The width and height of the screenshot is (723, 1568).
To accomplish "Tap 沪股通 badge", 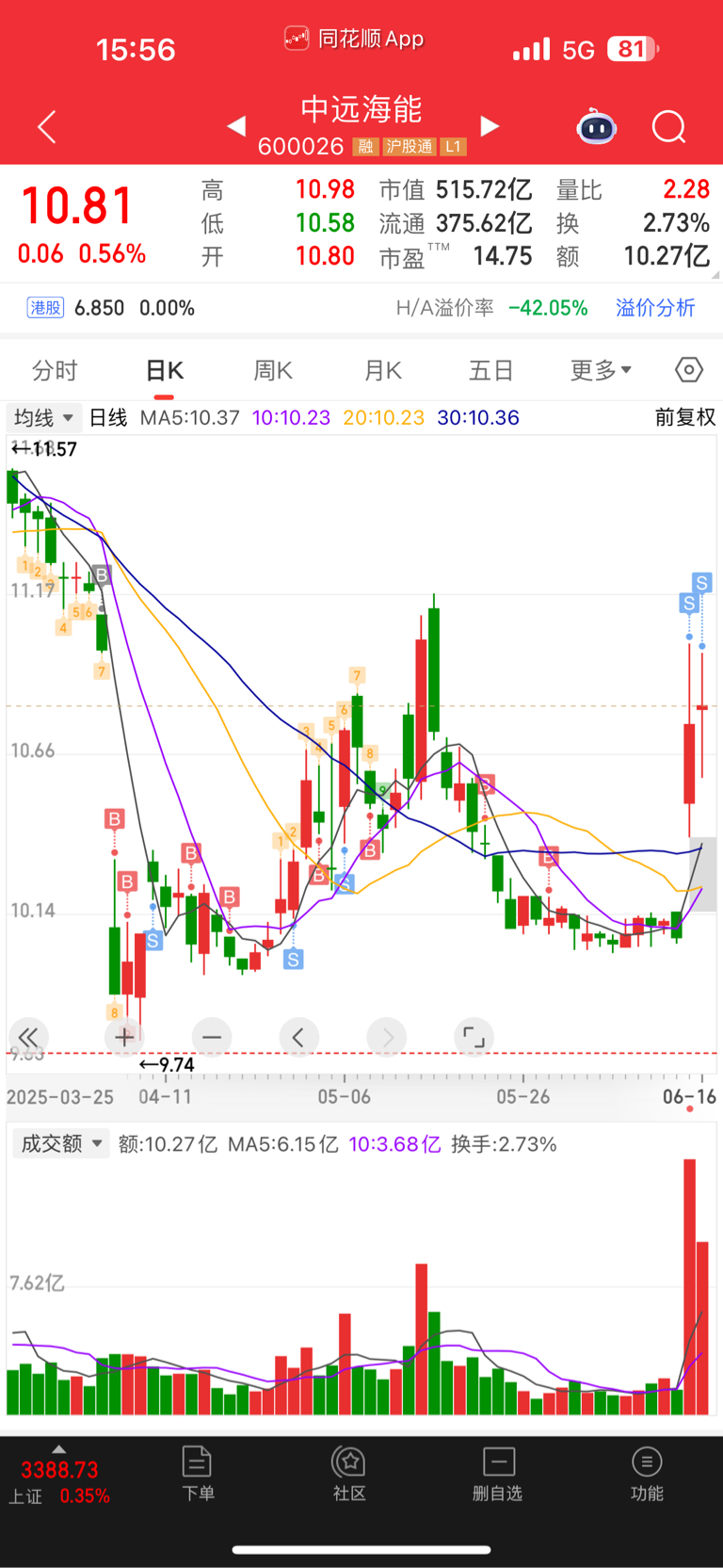I will click(x=409, y=146).
